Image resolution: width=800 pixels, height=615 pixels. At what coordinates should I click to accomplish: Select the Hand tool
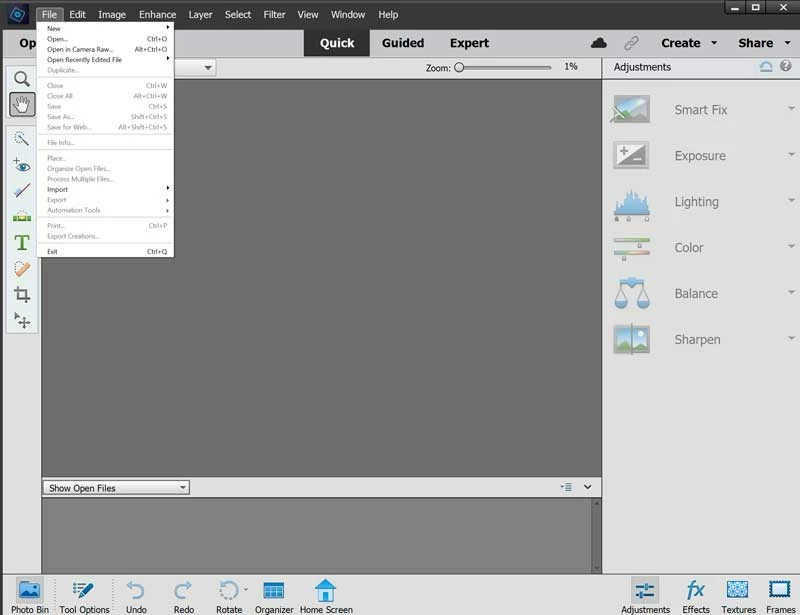(22, 105)
